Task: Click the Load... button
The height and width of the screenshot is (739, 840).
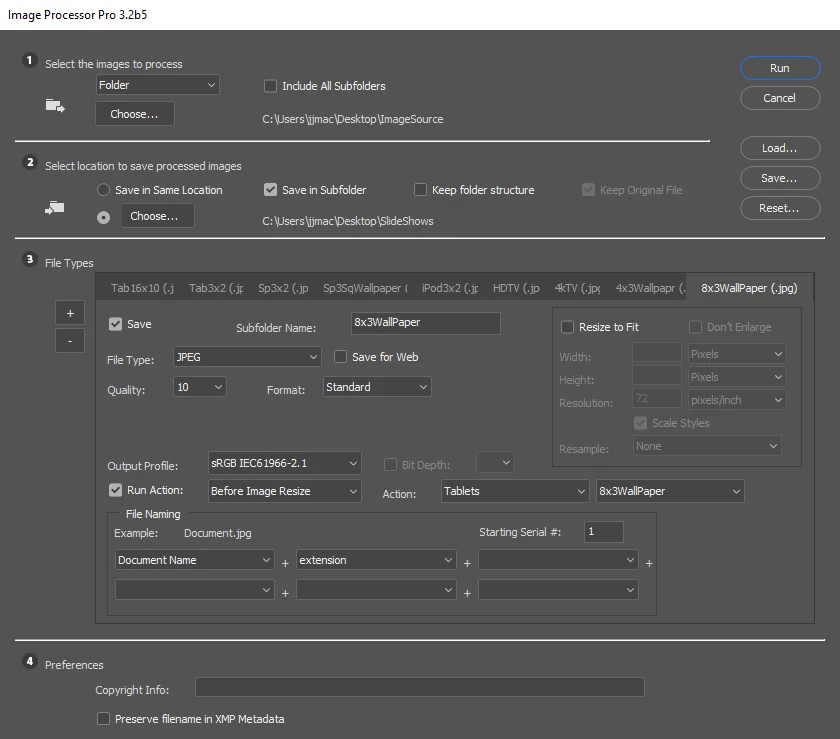Action: 780,148
